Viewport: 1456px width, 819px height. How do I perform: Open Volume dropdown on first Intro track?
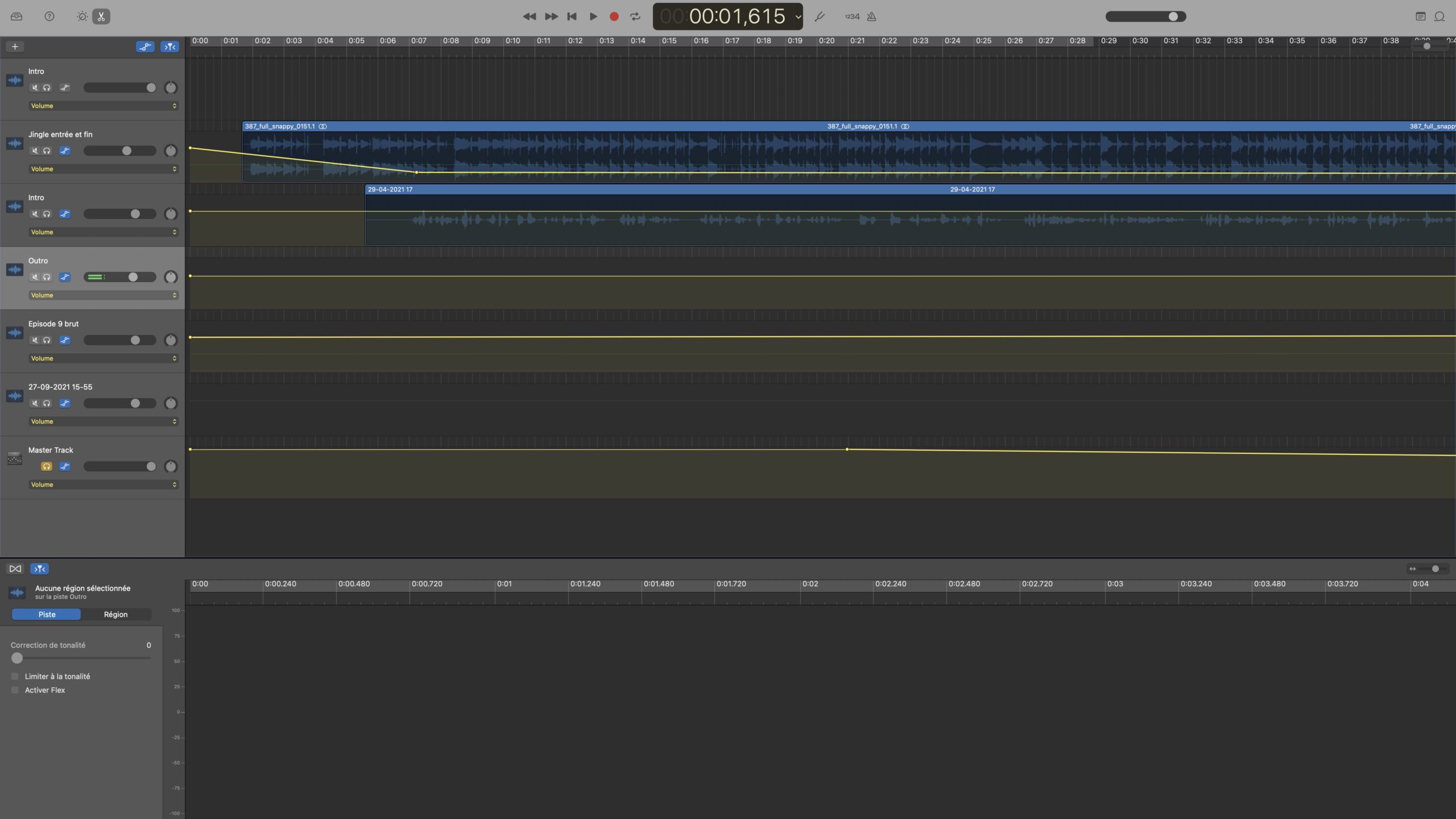click(104, 106)
